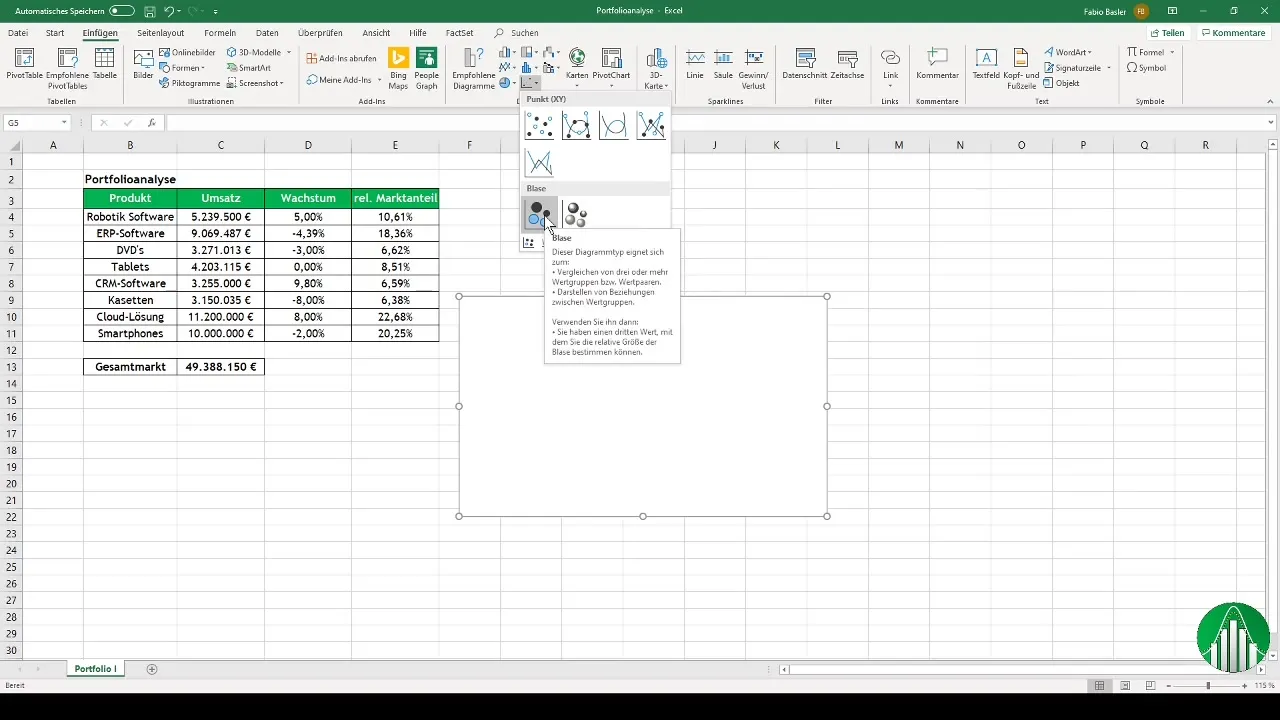
Task: Click the Bilder icon
Action: [143, 65]
